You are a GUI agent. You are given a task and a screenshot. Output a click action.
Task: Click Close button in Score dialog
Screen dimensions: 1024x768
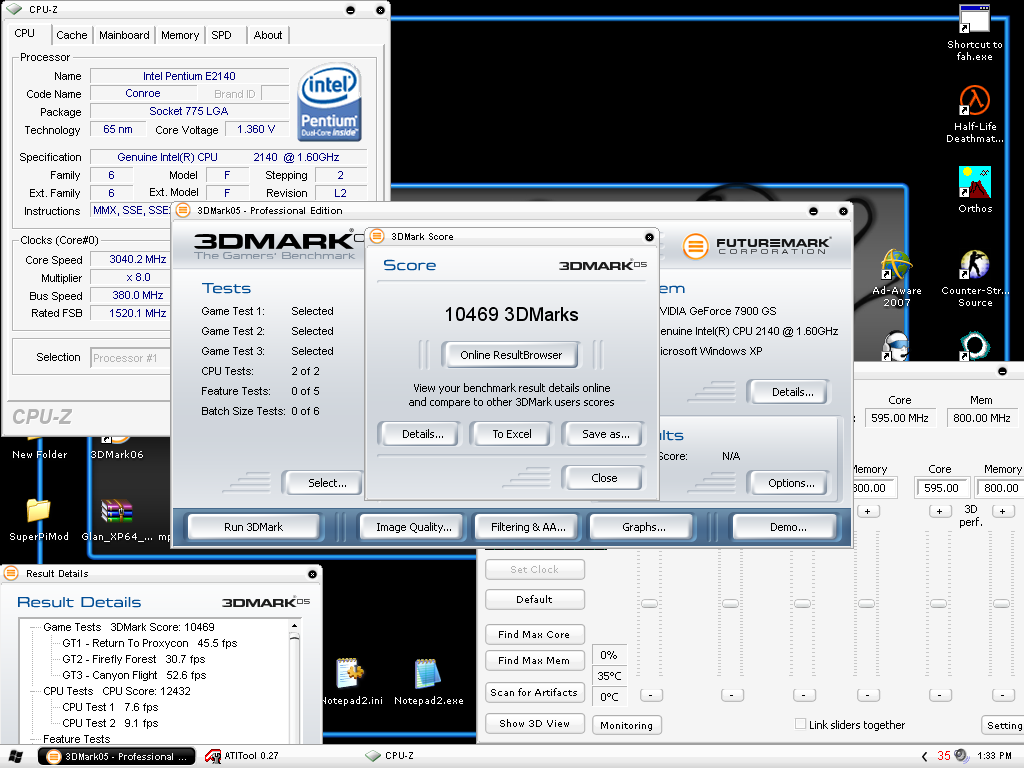coord(604,478)
